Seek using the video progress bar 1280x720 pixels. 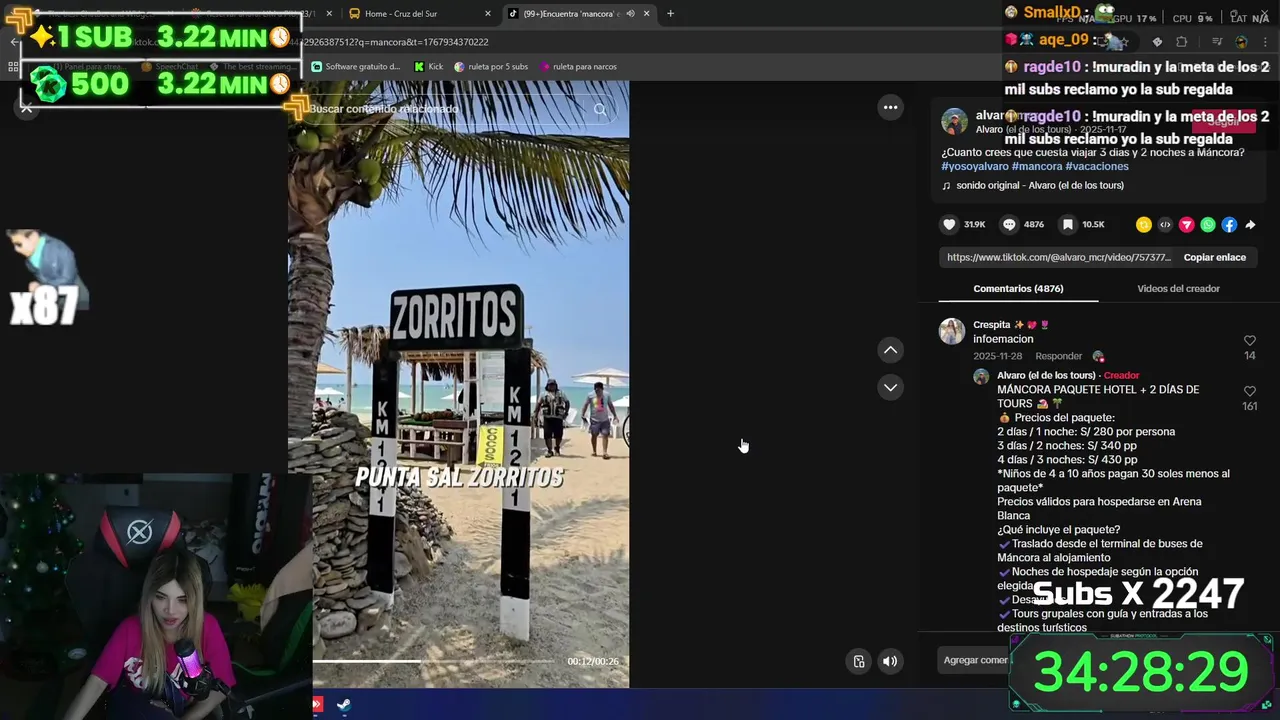(x=435, y=661)
